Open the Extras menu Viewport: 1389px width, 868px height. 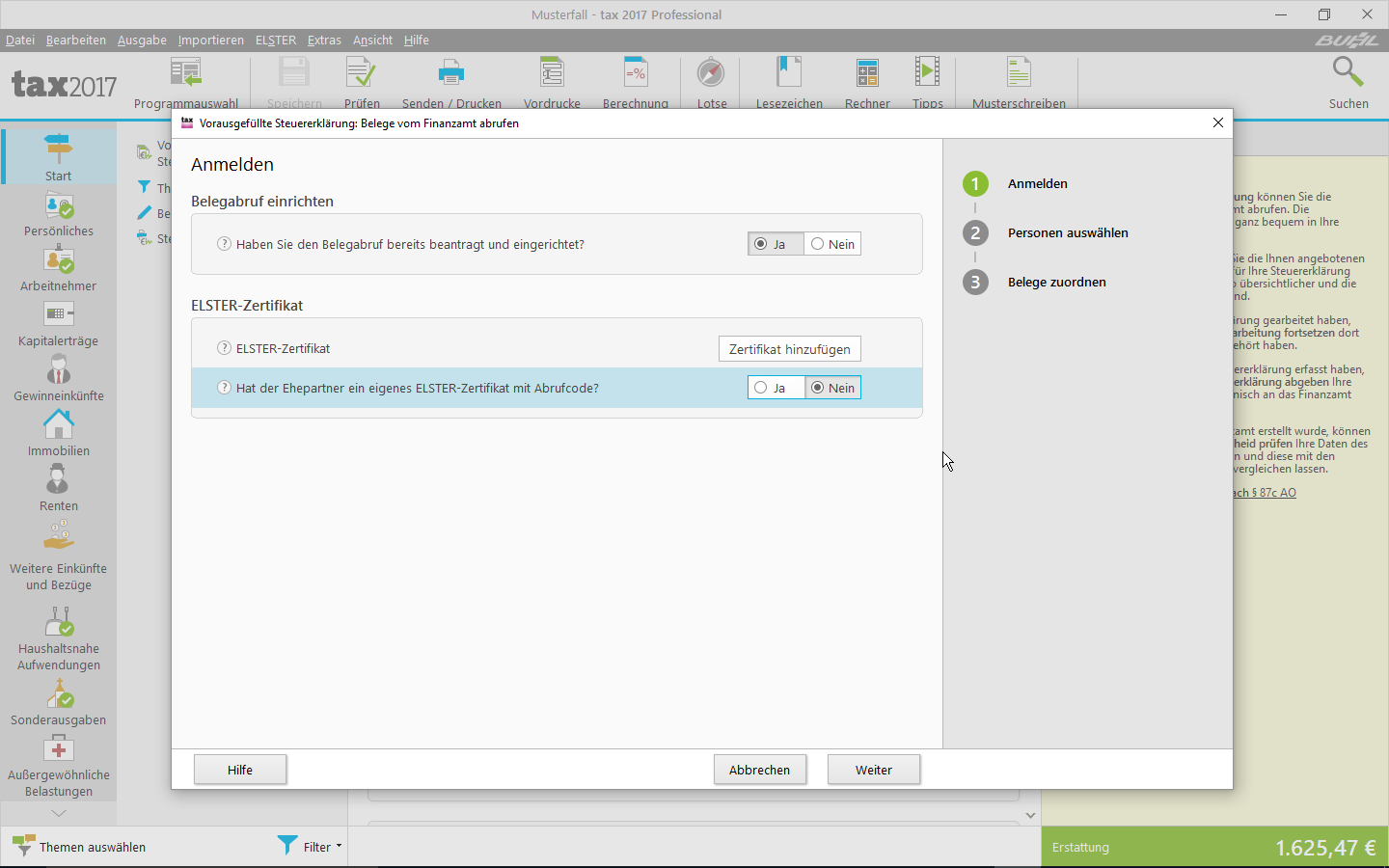(x=324, y=40)
